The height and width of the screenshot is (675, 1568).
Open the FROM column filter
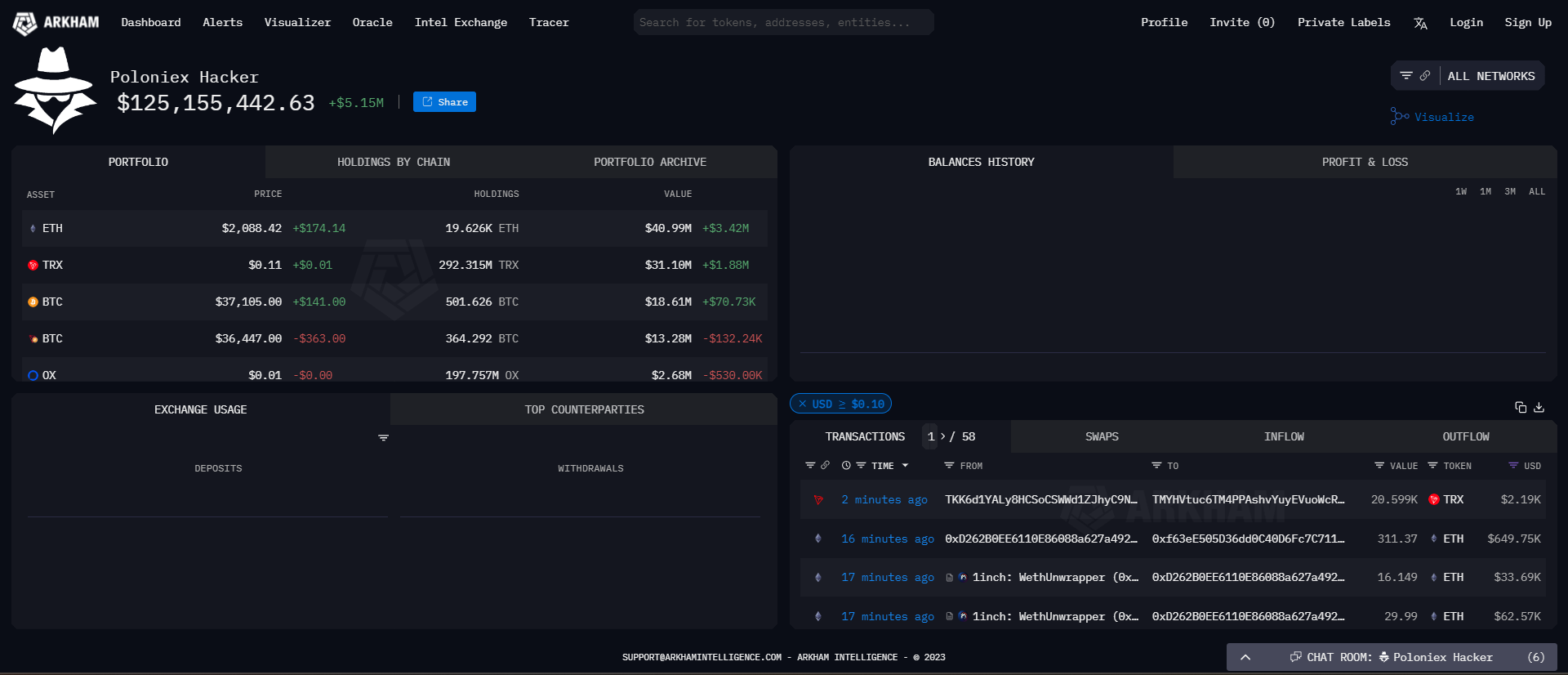click(949, 465)
